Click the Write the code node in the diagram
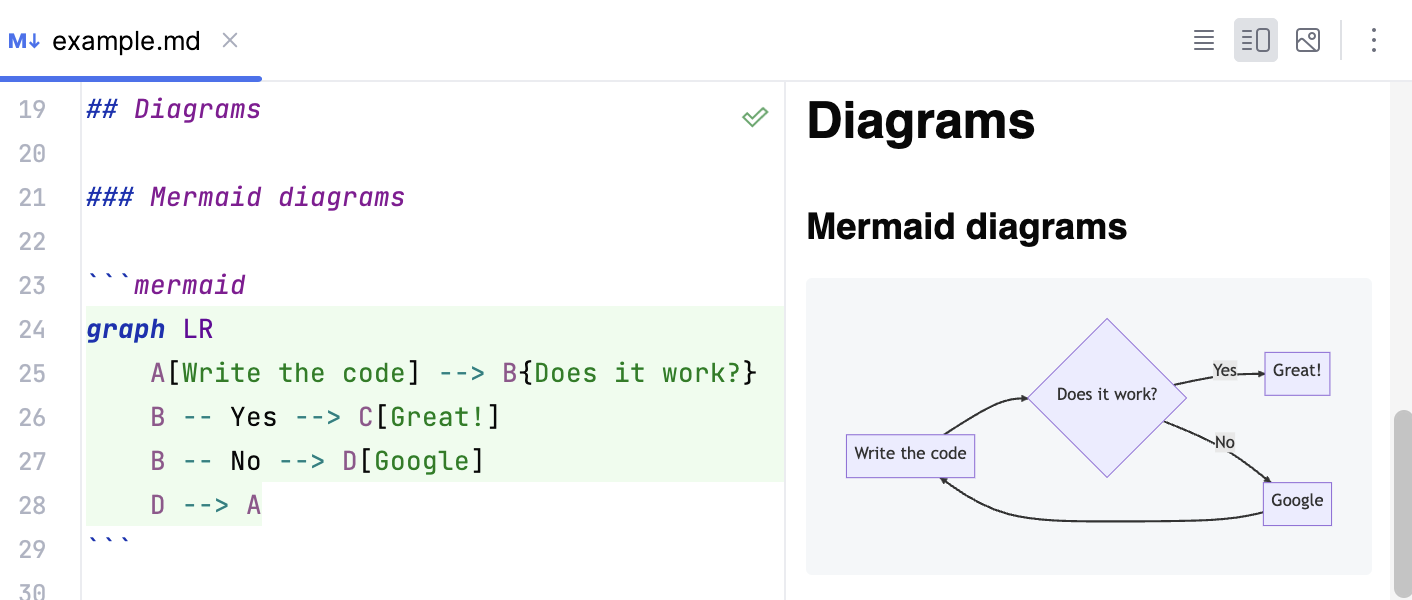1412x600 pixels. pos(910,455)
